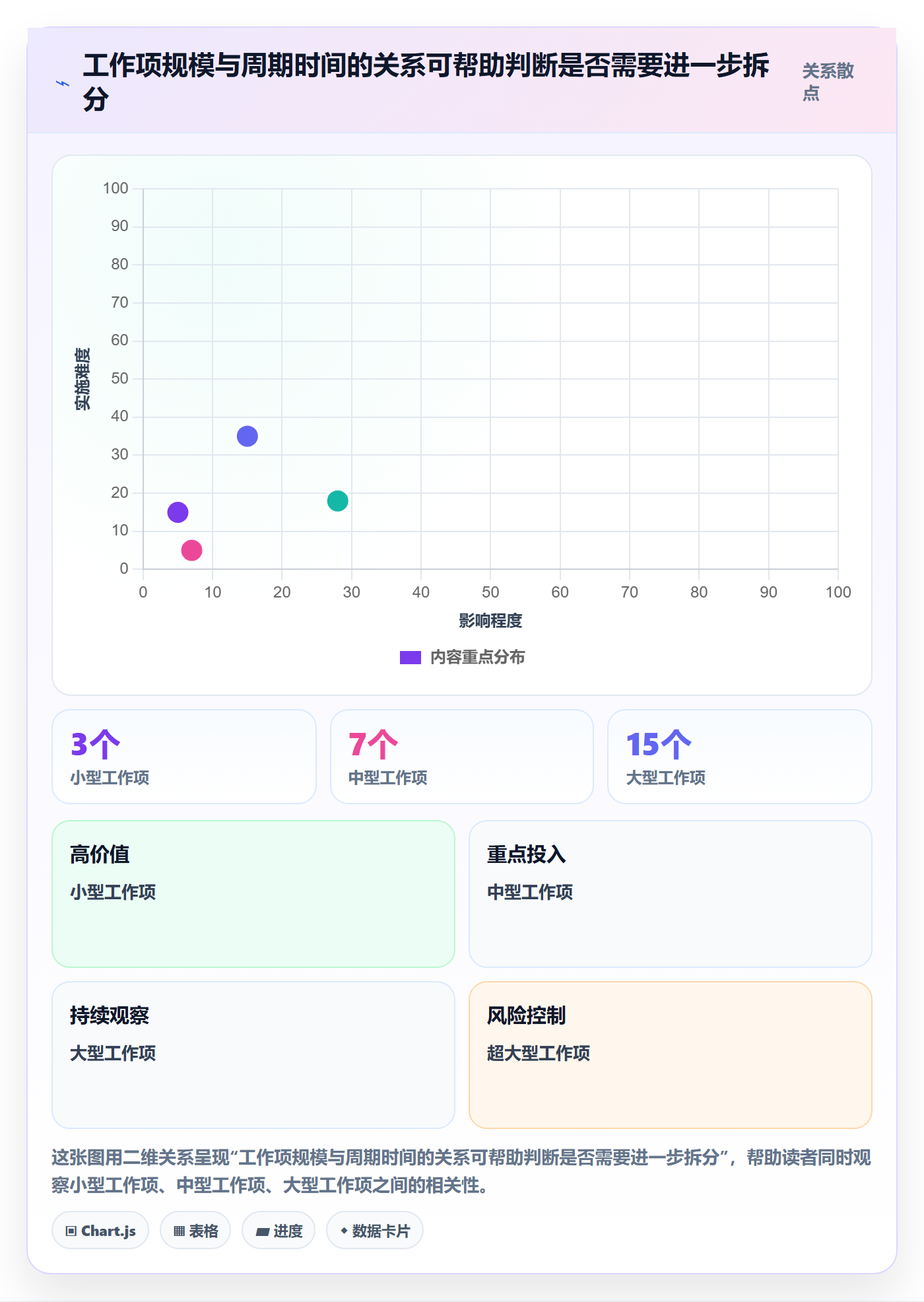Click the 表格 chip grid icon

pos(179,1231)
